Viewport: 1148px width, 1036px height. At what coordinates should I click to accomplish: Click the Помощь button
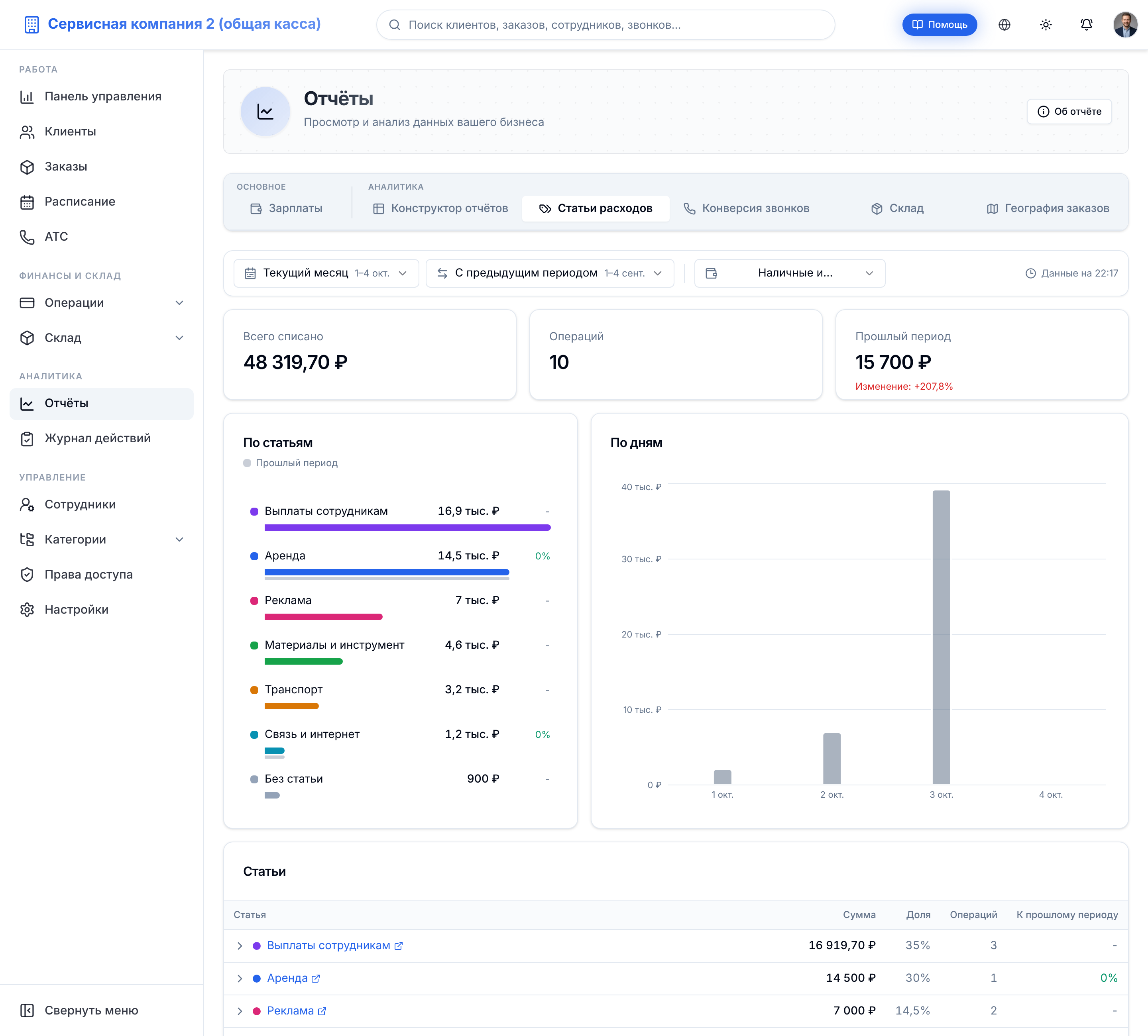coord(940,24)
